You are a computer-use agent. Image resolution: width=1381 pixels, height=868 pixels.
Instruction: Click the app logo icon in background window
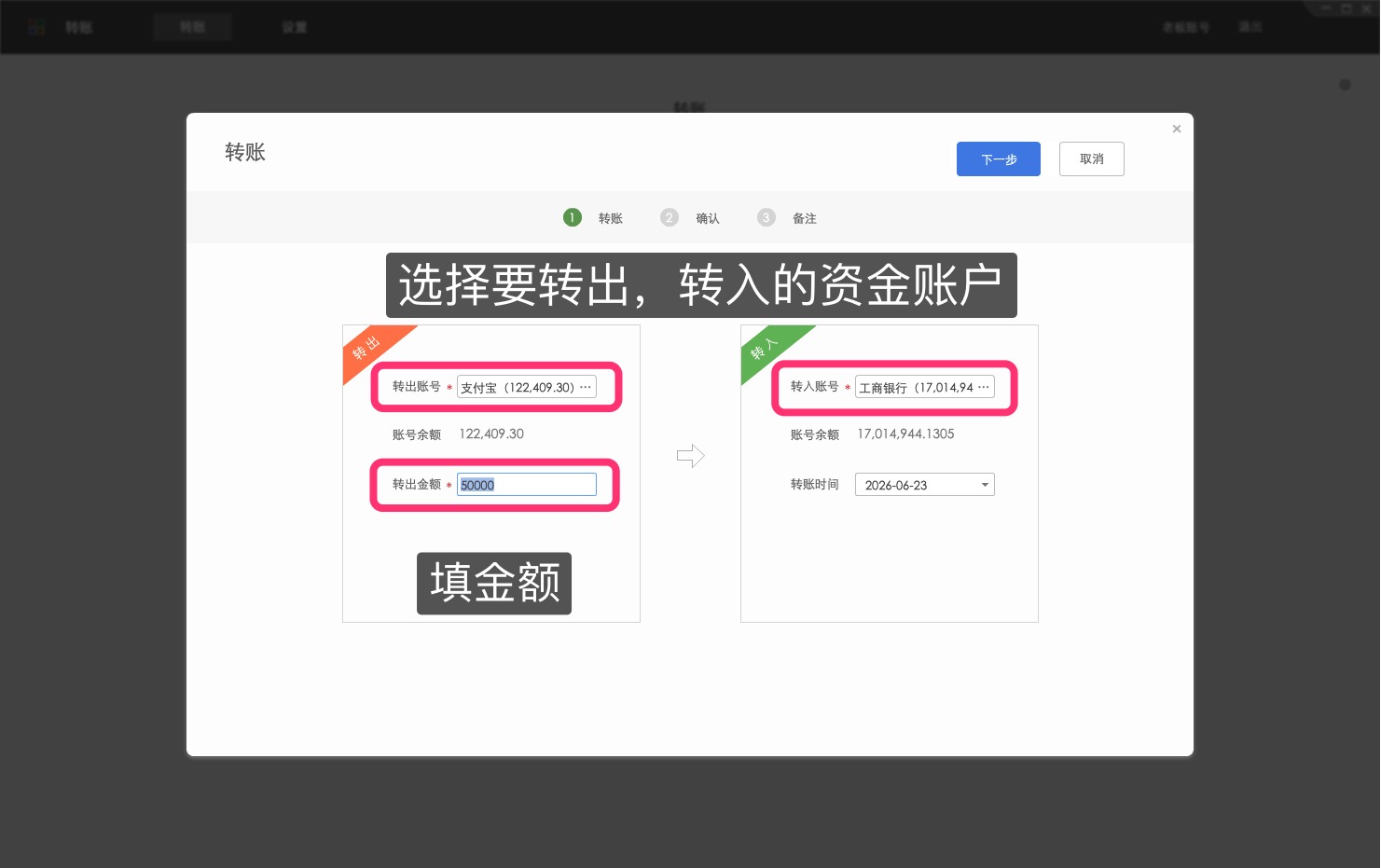36,27
